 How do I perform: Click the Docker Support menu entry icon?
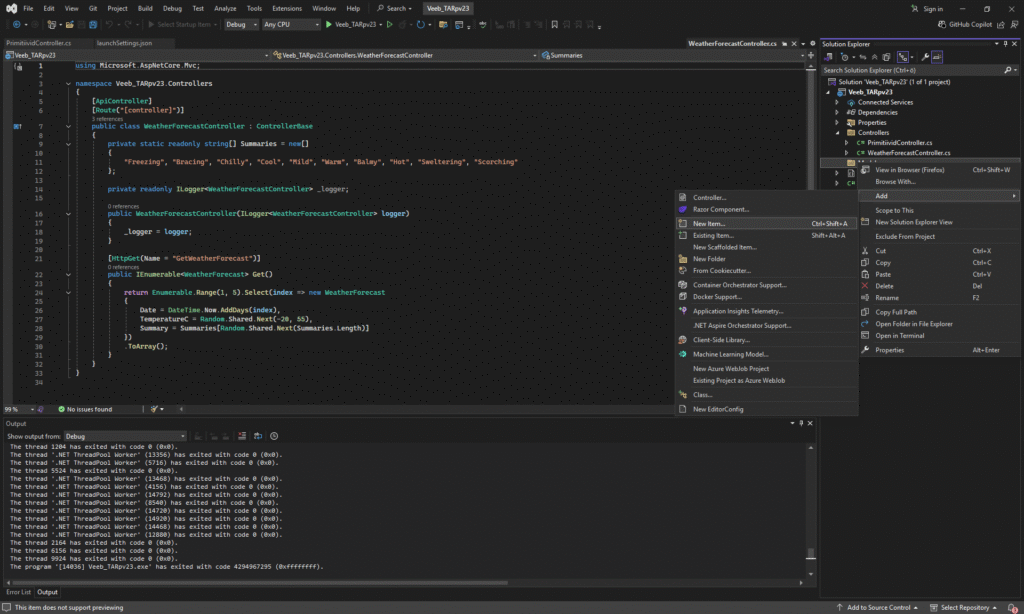click(683, 297)
